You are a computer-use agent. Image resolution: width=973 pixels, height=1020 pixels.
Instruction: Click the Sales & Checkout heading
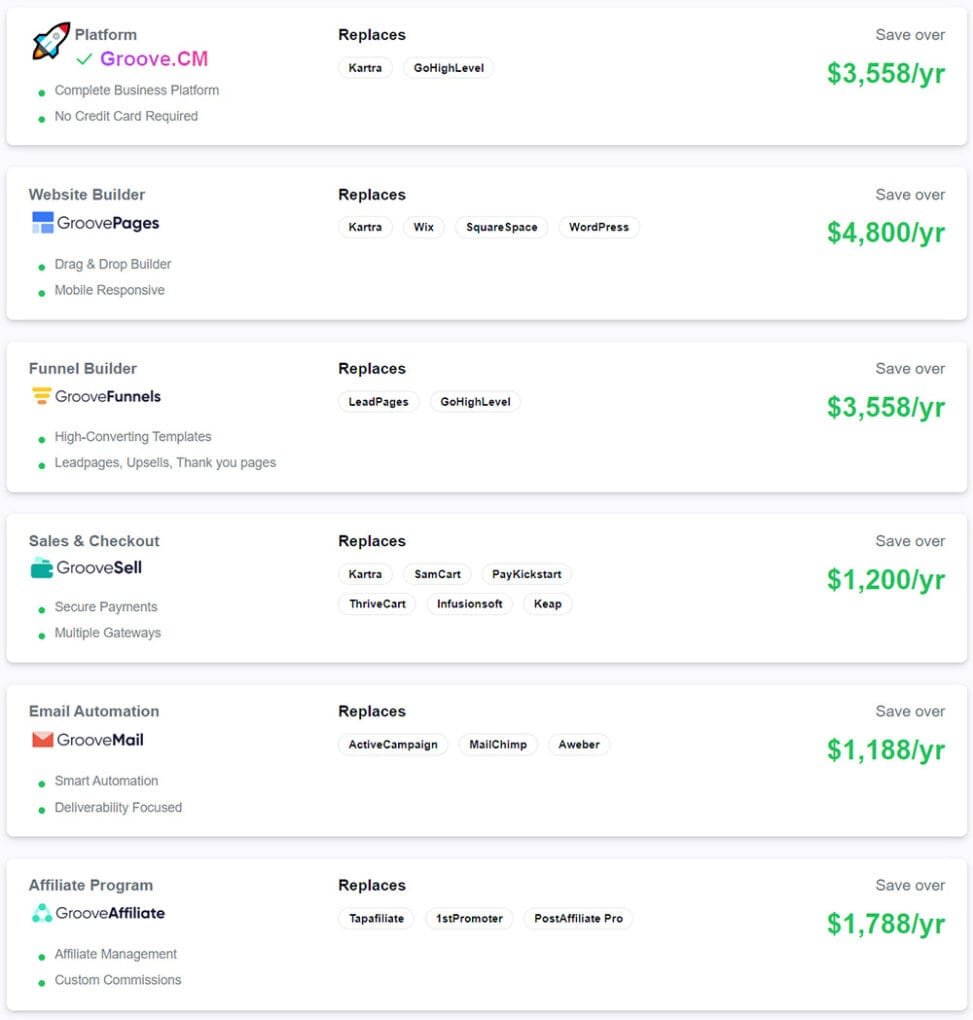click(x=94, y=541)
